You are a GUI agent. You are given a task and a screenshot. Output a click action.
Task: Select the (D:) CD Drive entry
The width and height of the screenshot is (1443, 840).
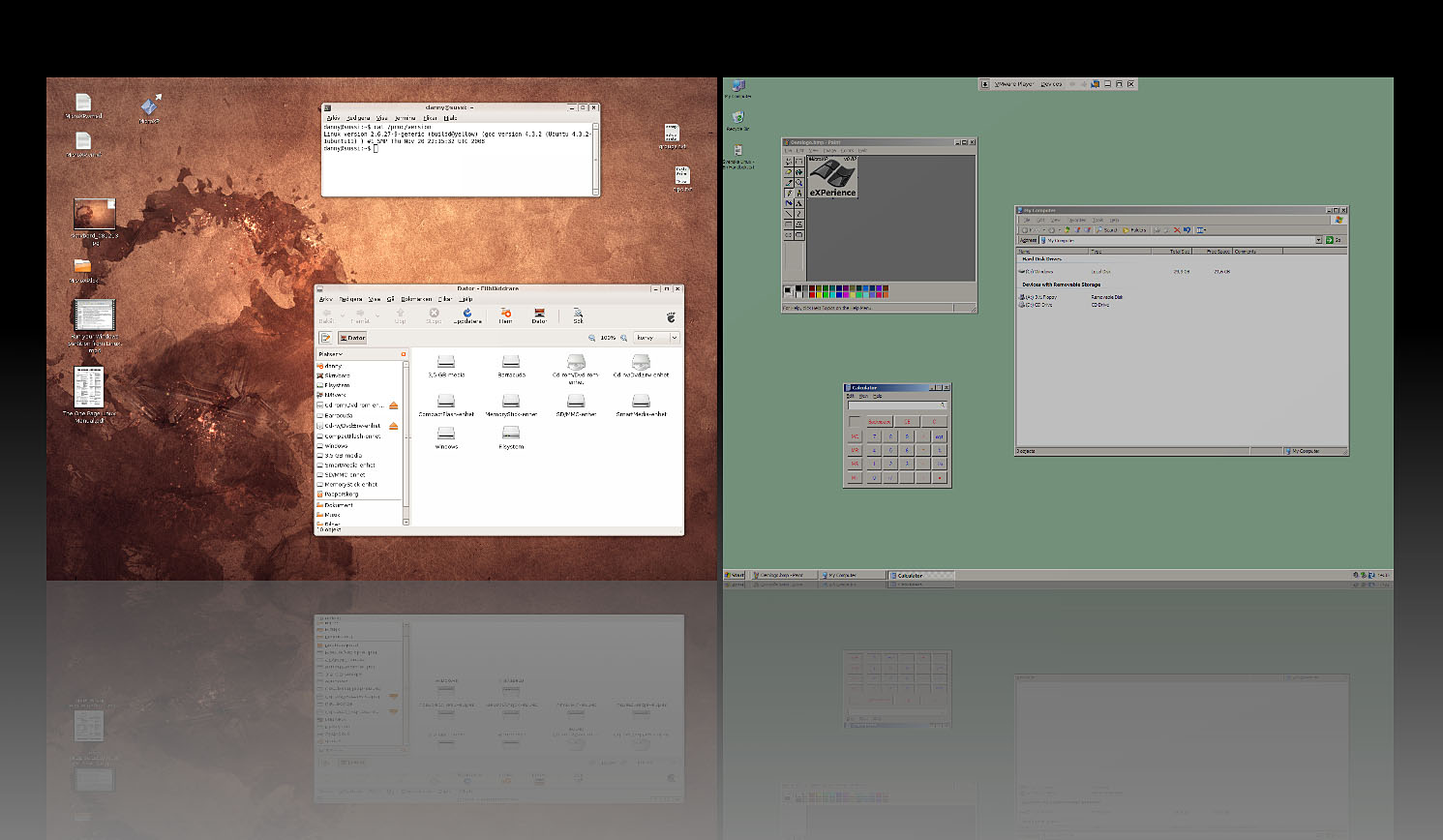[1036, 305]
